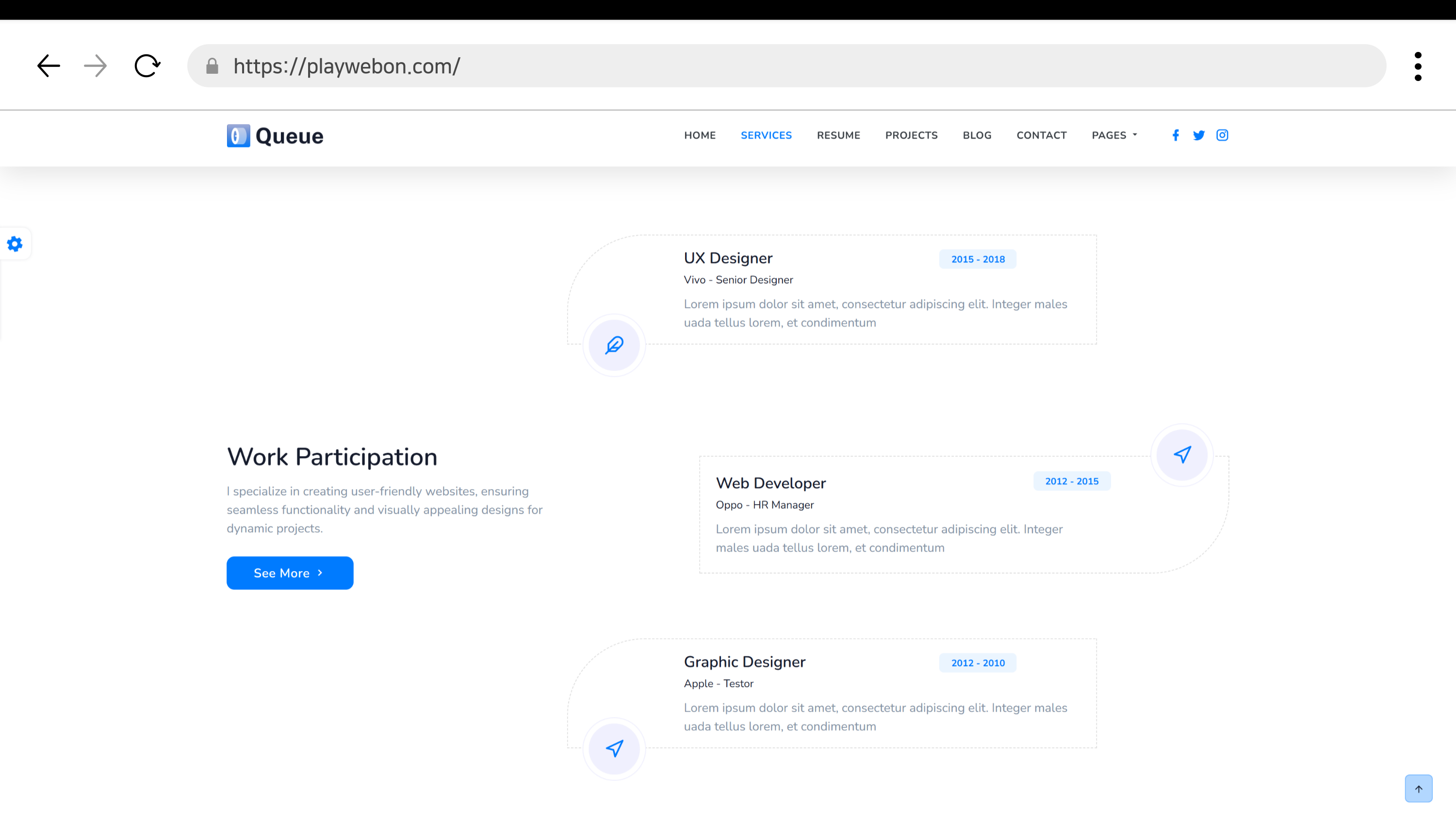Click the URL address bar
Viewport: 1456px width, 819px height.
[x=785, y=66]
